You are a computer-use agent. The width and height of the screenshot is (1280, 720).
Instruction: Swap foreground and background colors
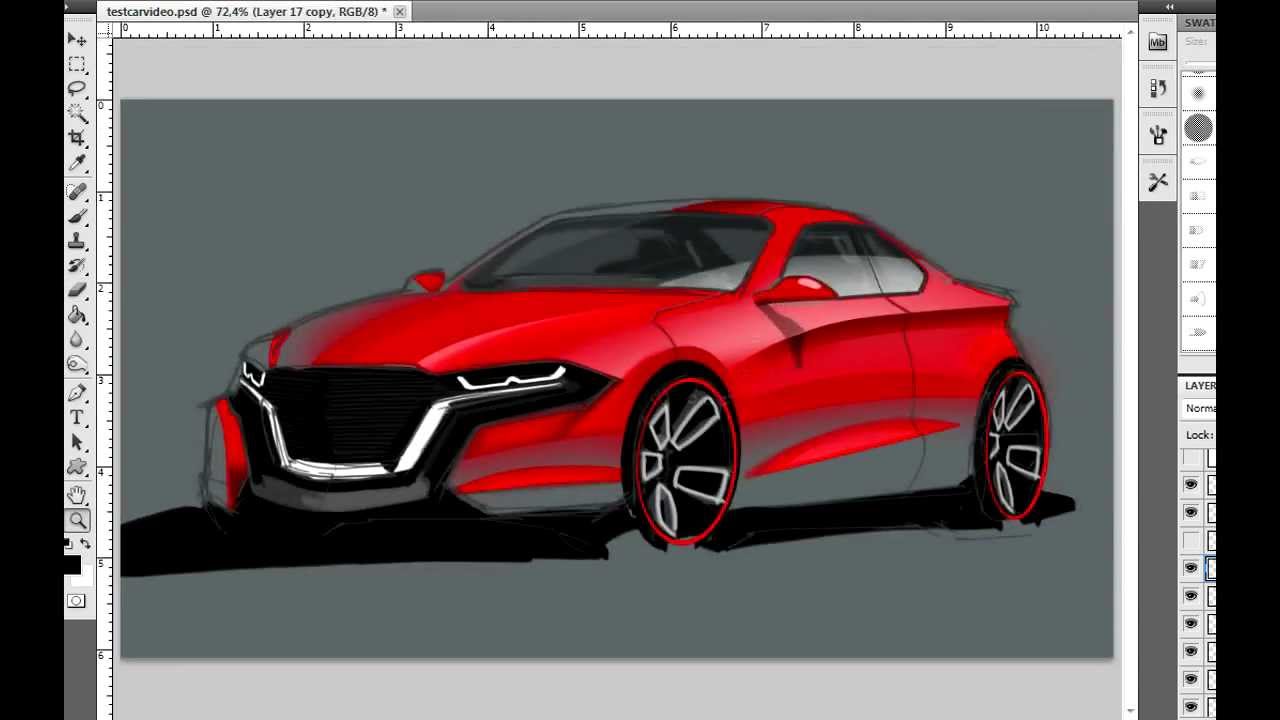pyautogui.click(x=86, y=544)
